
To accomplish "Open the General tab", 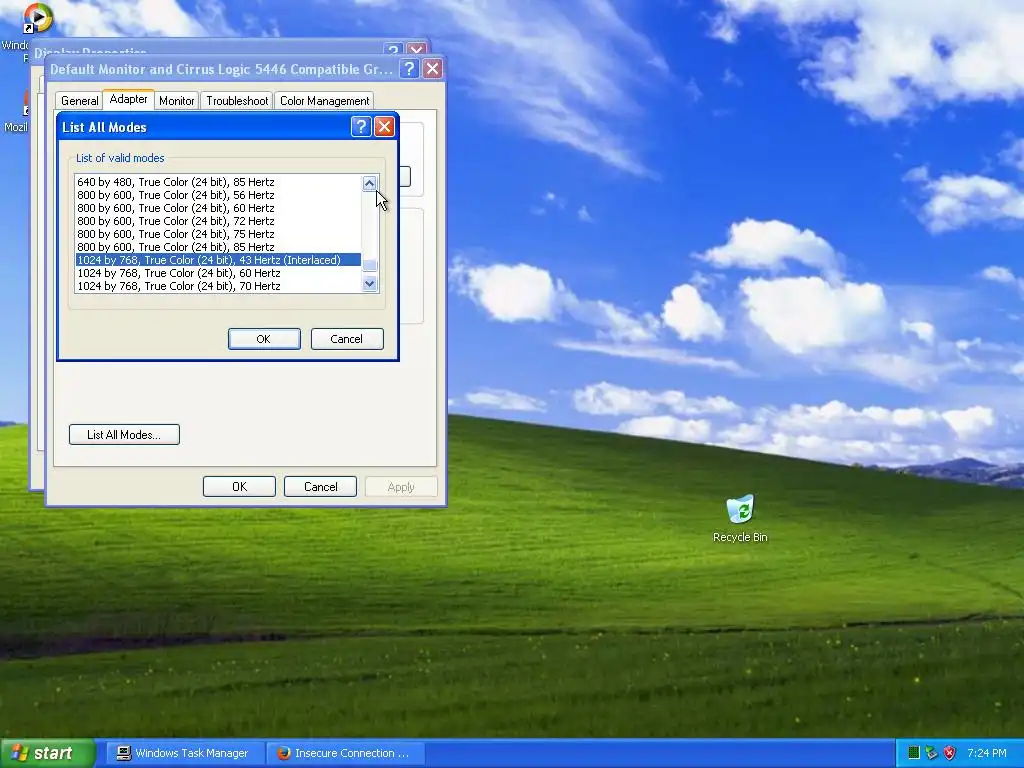I will [80, 101].
